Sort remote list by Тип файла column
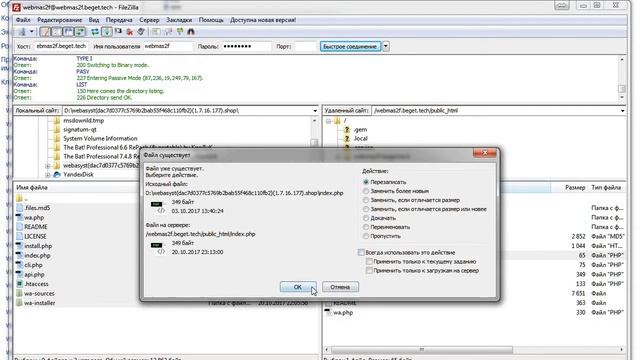640x360 pixels. [x=606, y=187]
